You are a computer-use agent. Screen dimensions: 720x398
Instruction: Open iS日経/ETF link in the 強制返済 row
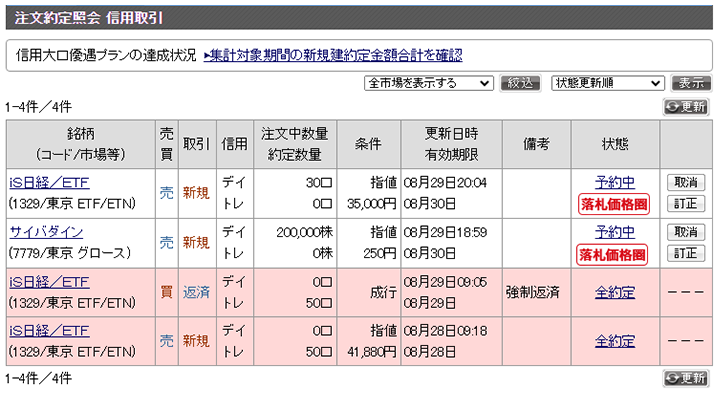pos(49,282)
